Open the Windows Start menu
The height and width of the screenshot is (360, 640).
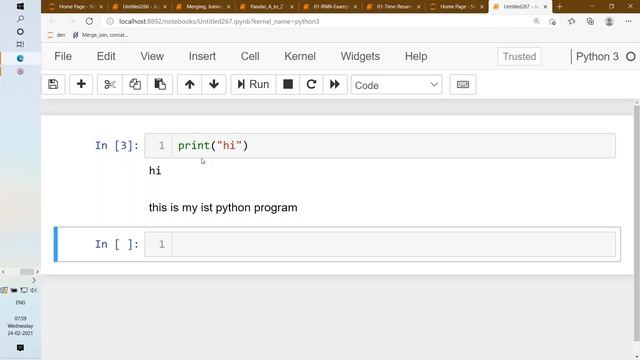[20, 7]
